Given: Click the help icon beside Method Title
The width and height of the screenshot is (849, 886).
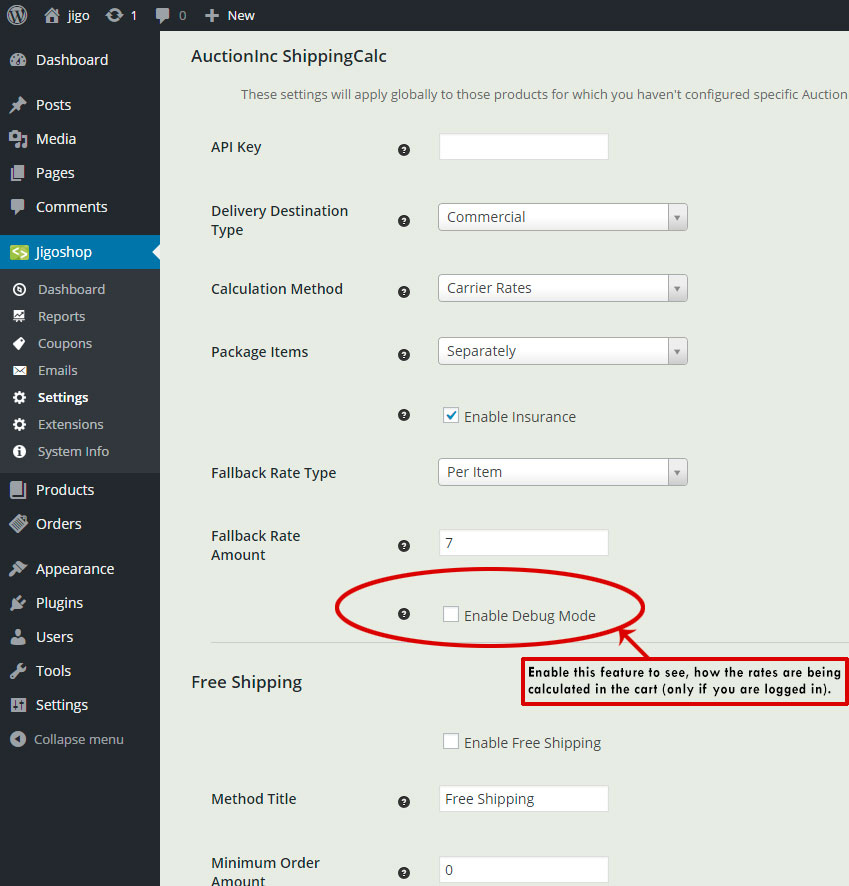Looking at the screenshot, I should [404, 801].
